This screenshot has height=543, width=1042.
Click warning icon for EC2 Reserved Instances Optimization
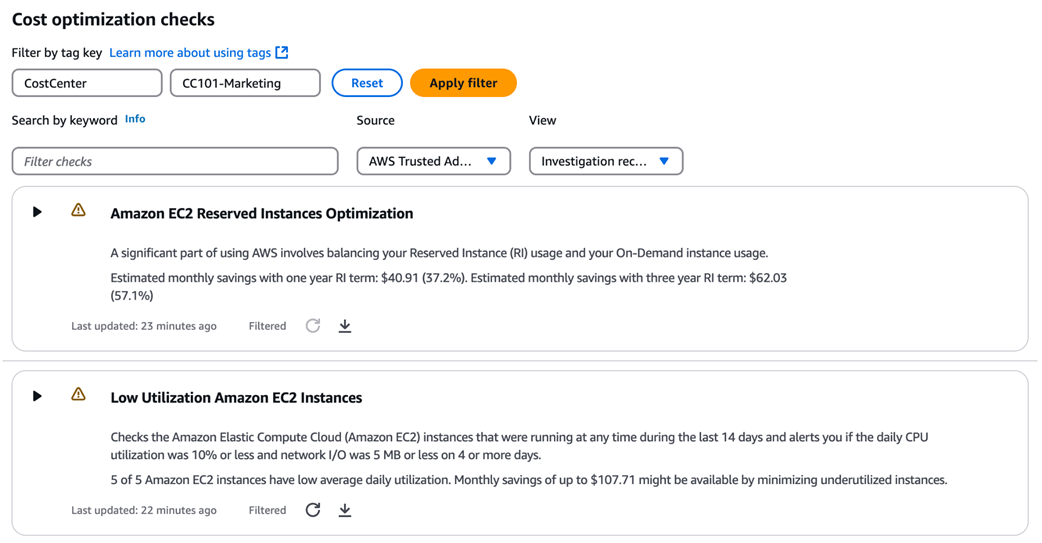[x=78, y=210]
